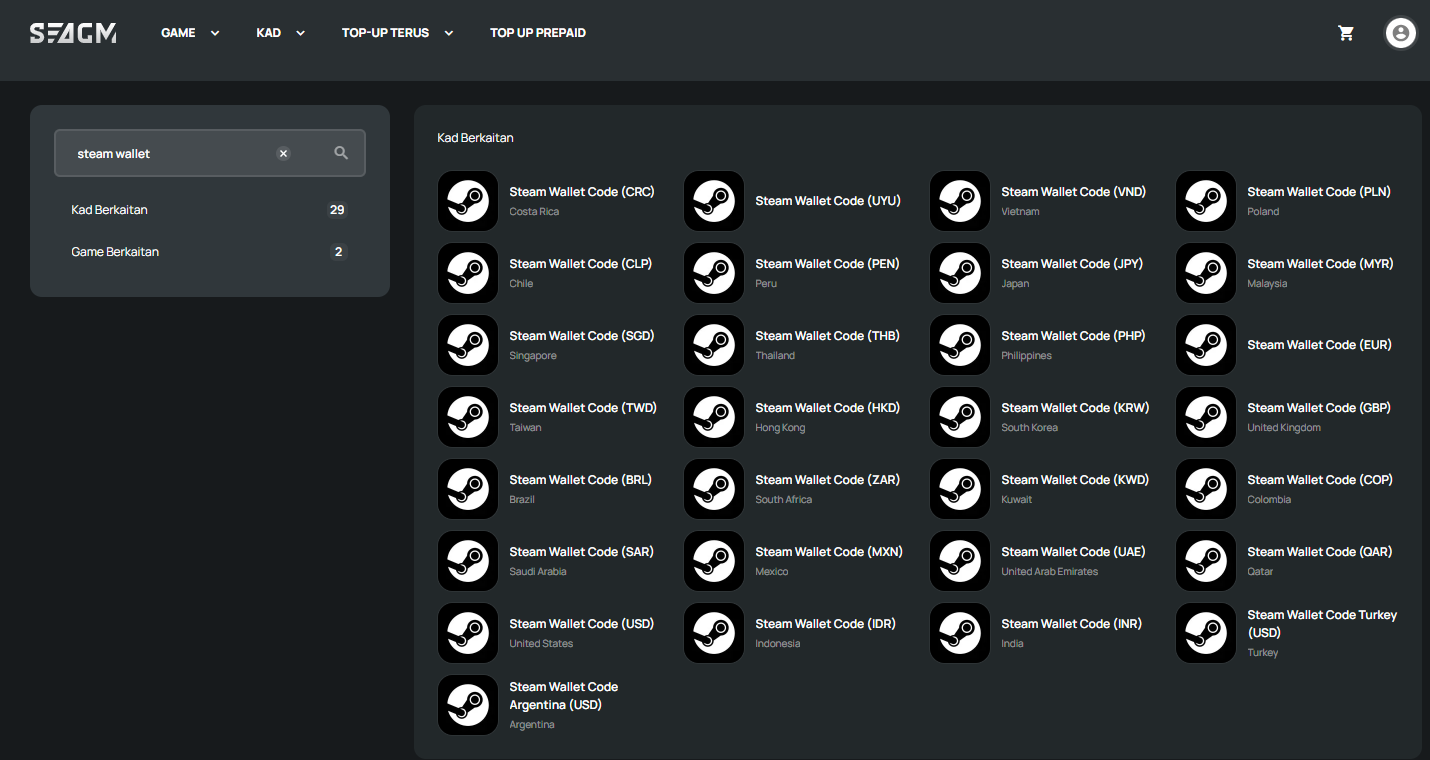1430x760 pixels.
Task: Click the Steam icon for PHP code
Action: pos(960,345)
